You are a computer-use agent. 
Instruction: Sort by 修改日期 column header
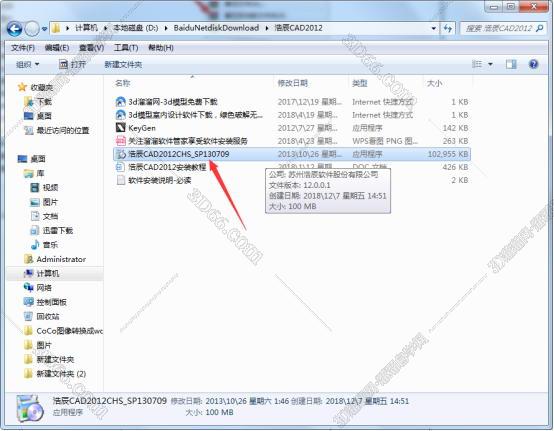point(293,83)
